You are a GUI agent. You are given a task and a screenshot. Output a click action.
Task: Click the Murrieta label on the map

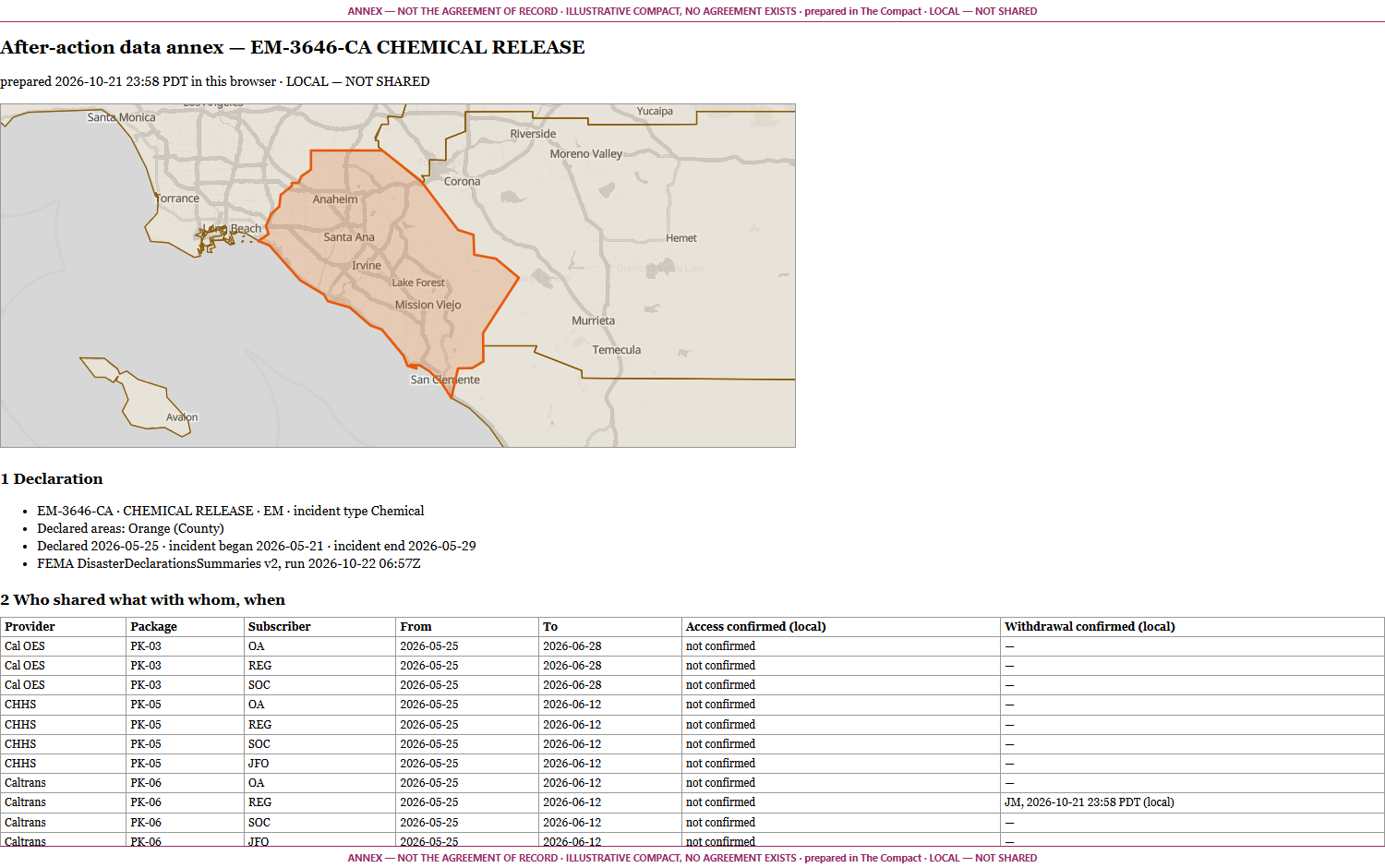(x=593, y=321)
